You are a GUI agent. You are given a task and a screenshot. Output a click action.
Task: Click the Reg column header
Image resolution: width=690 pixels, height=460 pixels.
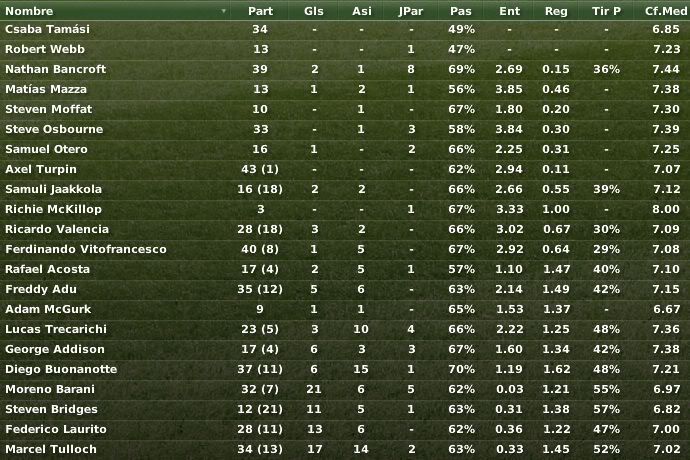coord(556,11)
